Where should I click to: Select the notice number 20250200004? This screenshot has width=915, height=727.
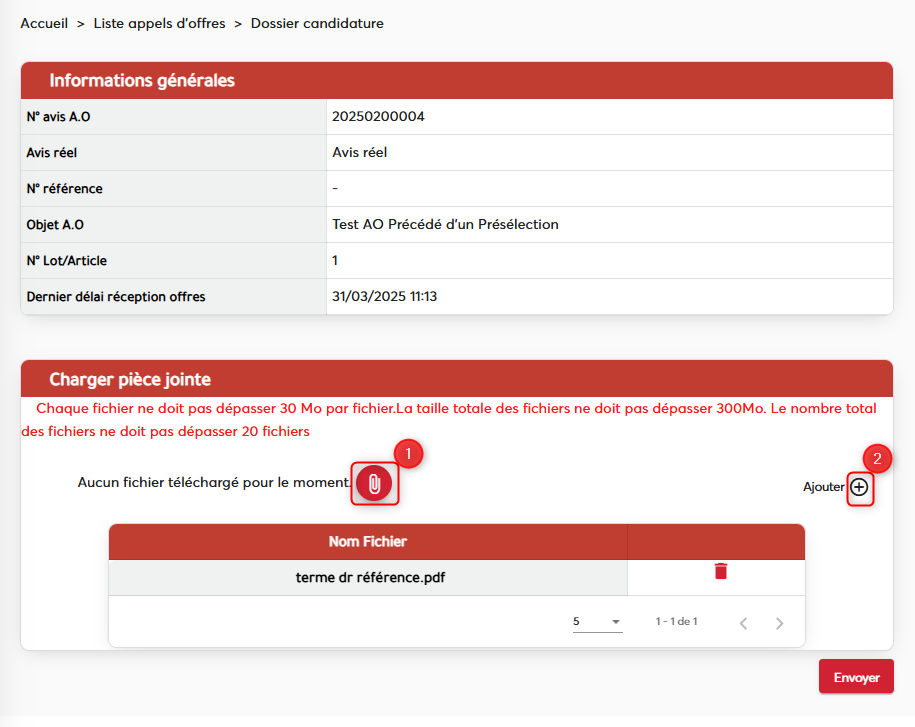[x=378, y=117]
